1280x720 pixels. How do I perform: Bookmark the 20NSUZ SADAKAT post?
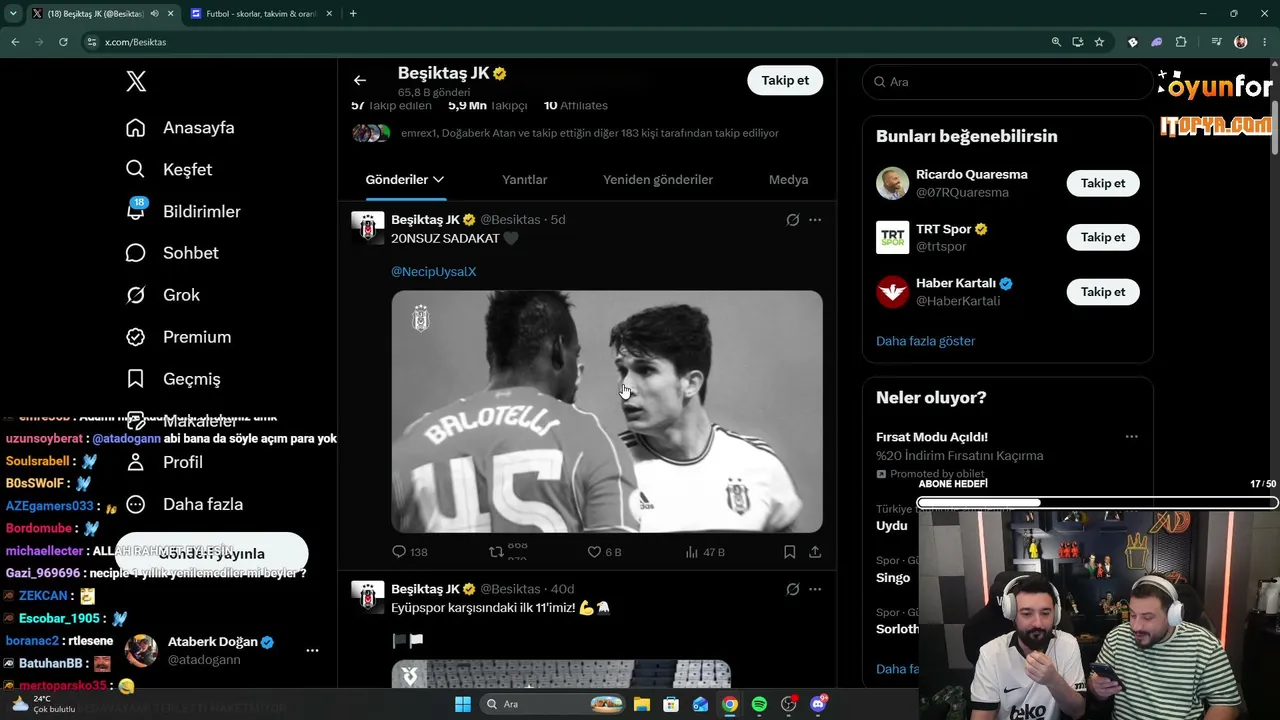(789, 552)
